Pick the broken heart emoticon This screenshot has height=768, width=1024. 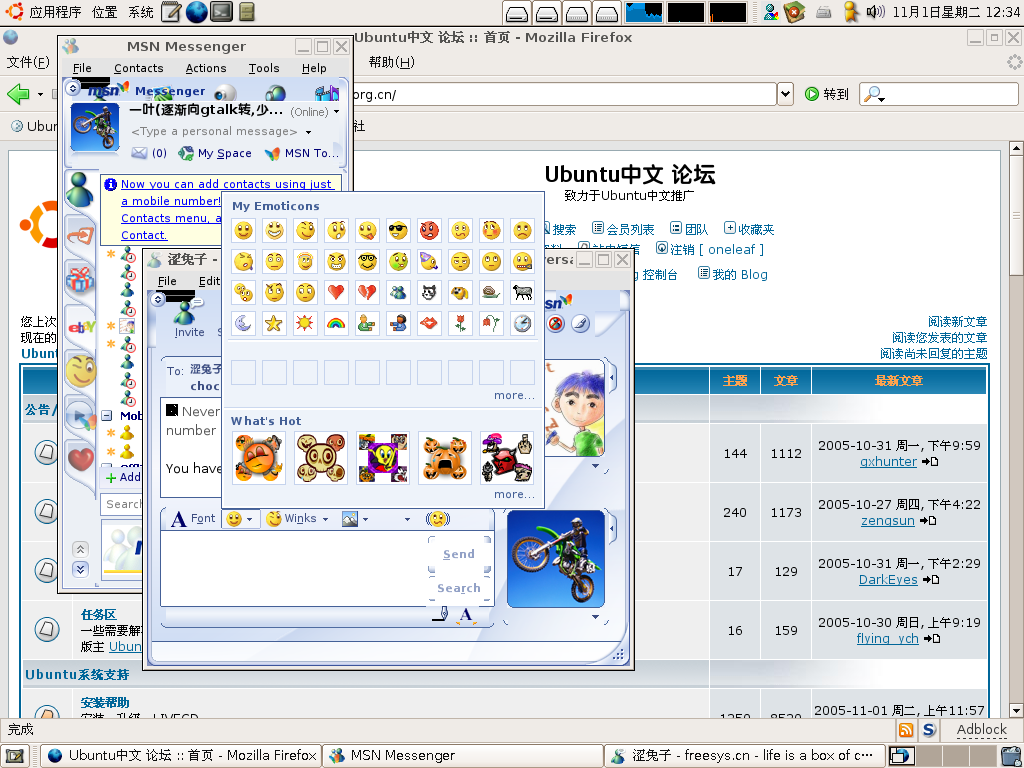point(367,292)
